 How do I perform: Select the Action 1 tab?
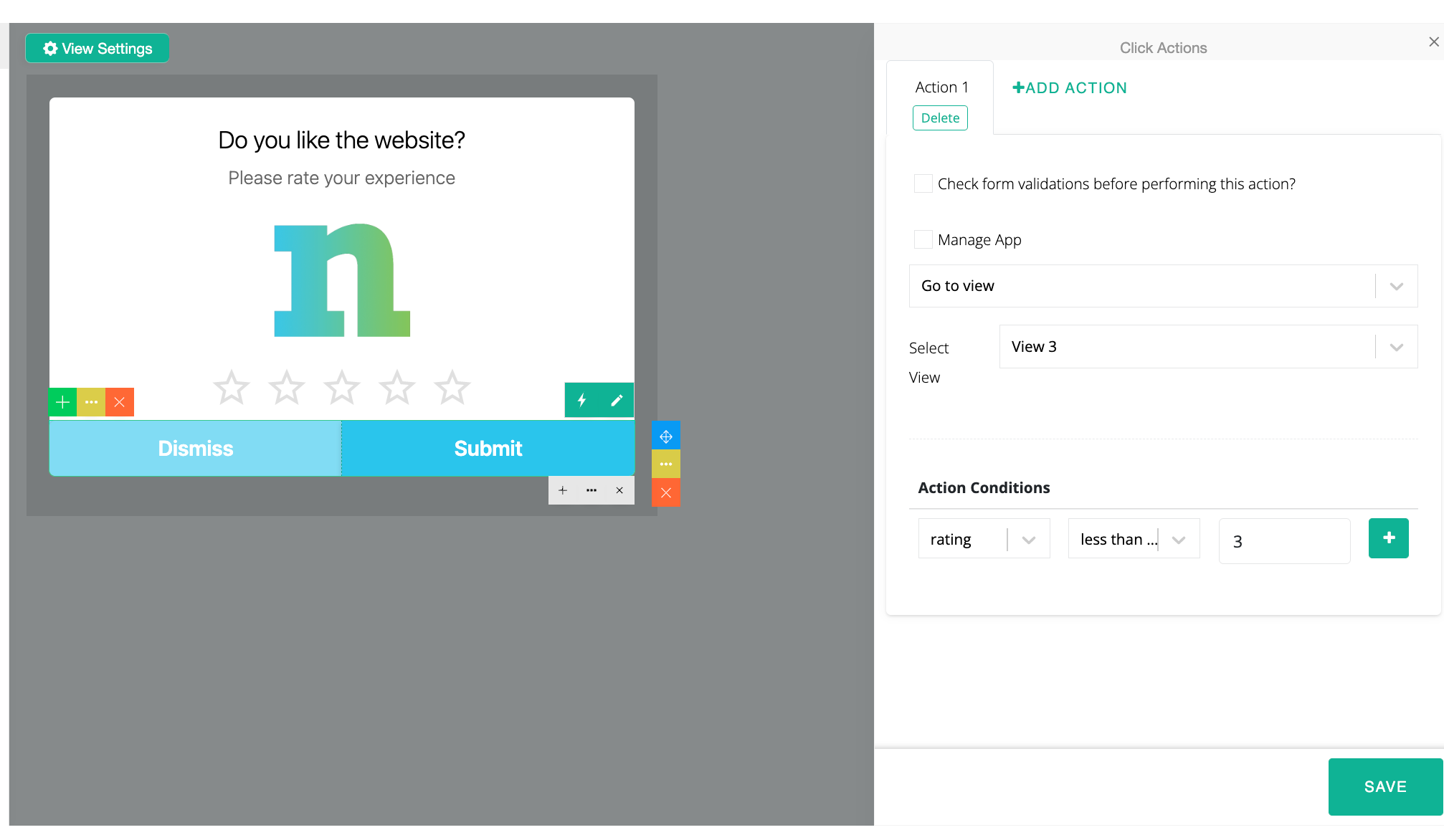[x=941, y=87]
